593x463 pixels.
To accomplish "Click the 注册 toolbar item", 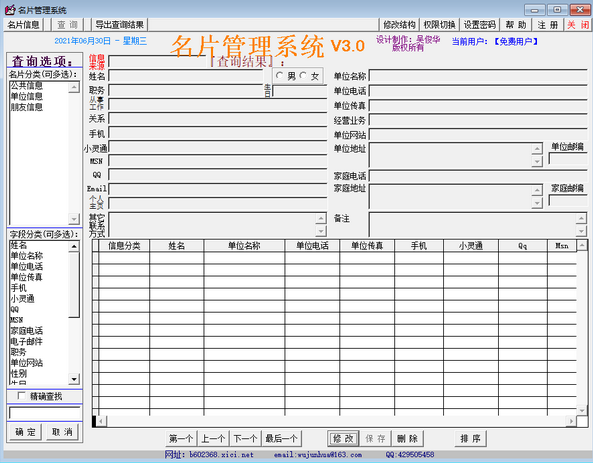I will [x=548, y=25].
